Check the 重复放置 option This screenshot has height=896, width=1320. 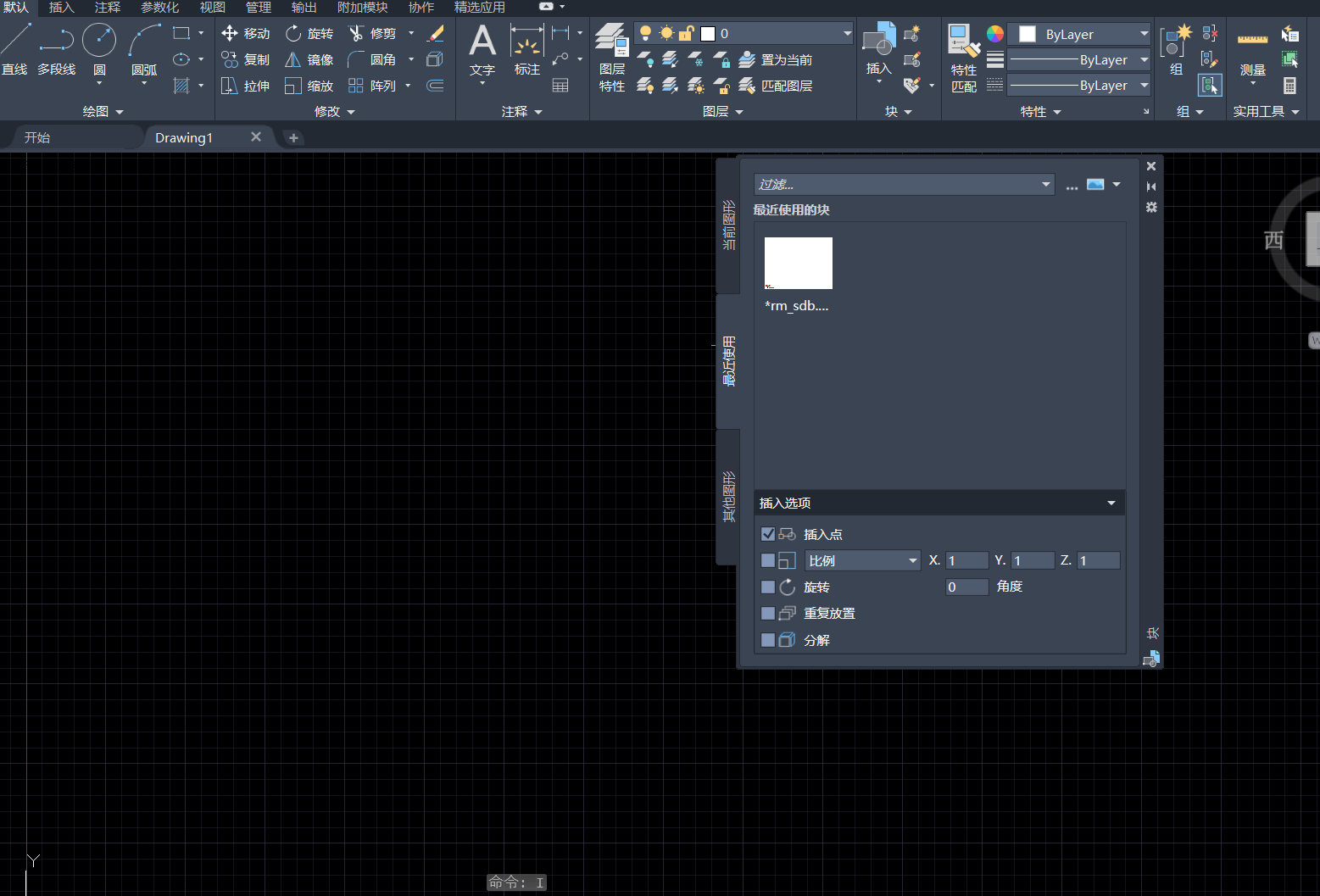[x=768, y=613]
